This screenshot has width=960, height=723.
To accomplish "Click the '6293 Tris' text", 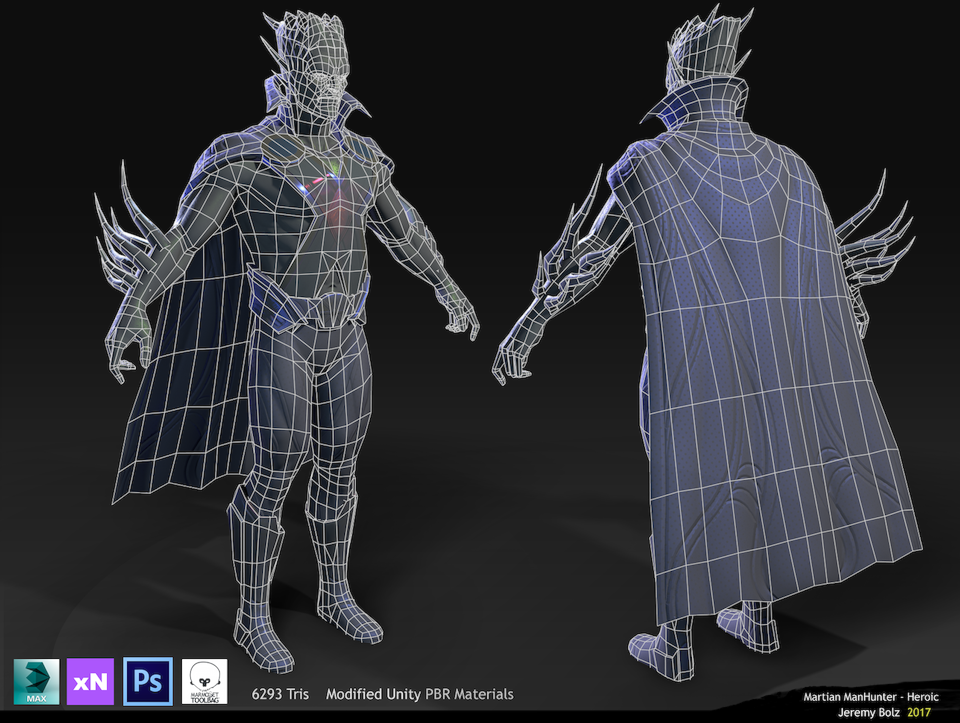I will coord(280,694).
